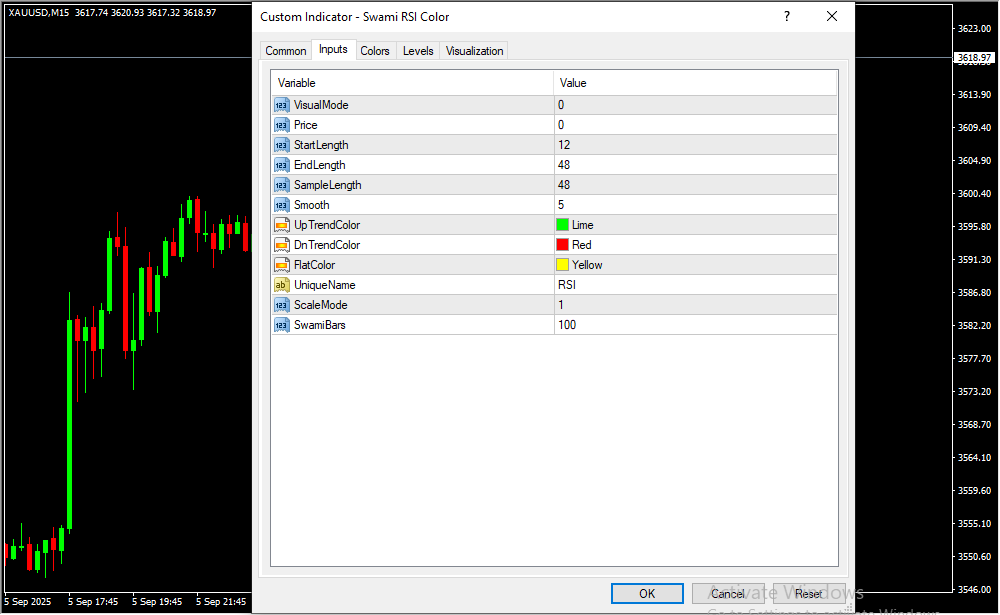
Task: Click the help question mark button
Action: pyautogui.click(x=787, y=16)
